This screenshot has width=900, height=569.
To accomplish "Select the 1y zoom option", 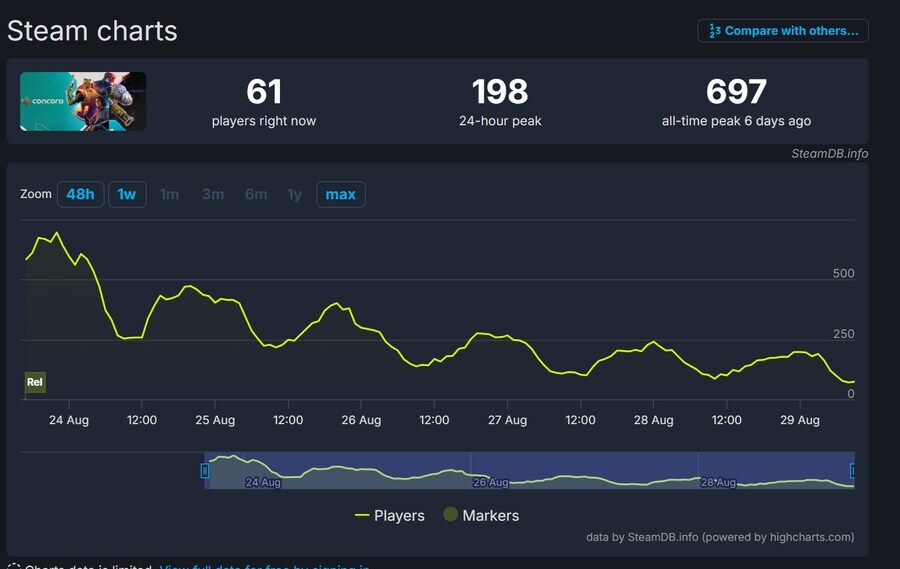I will pos(294,195).
